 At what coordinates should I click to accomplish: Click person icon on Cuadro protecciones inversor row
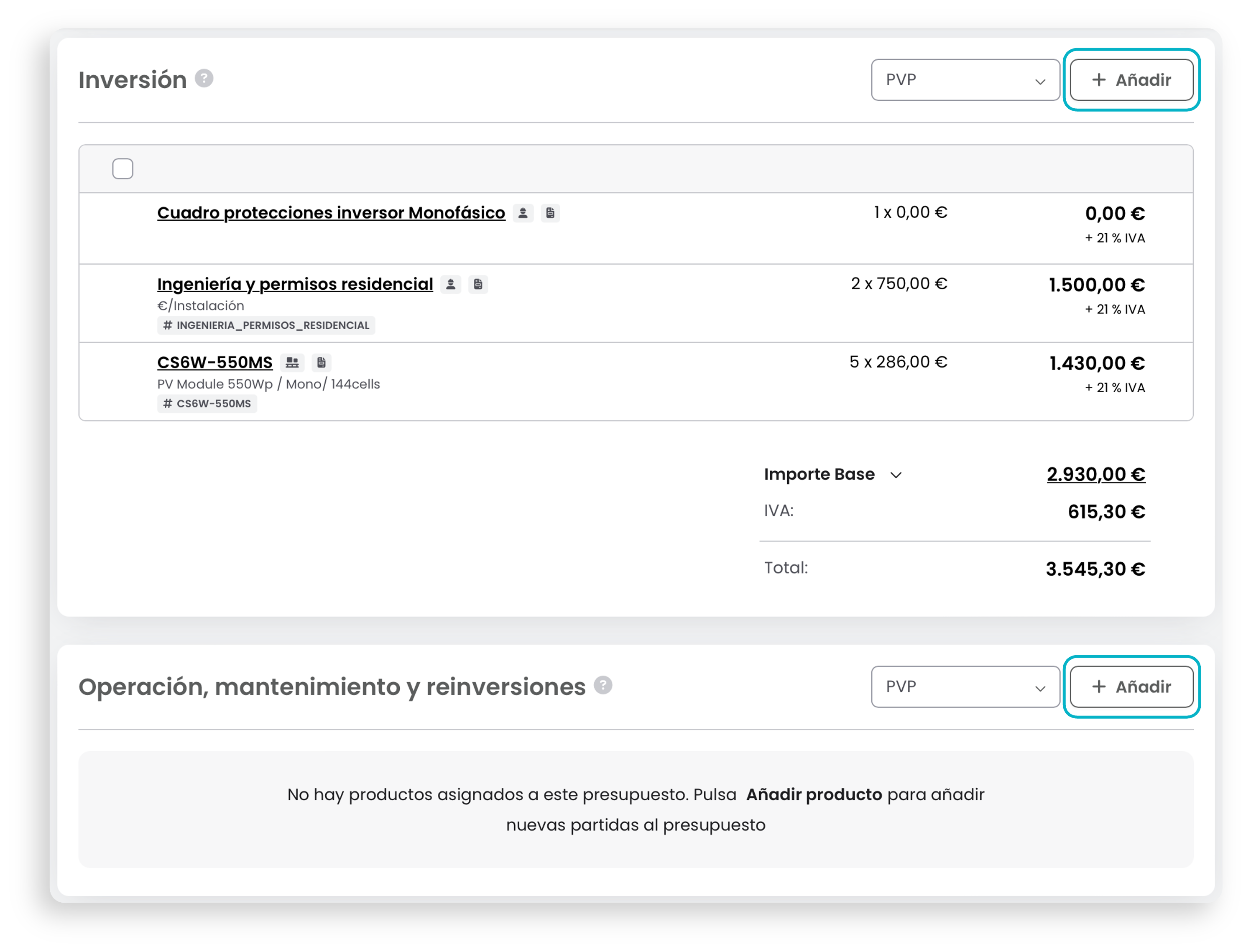(x=523, y=213)
